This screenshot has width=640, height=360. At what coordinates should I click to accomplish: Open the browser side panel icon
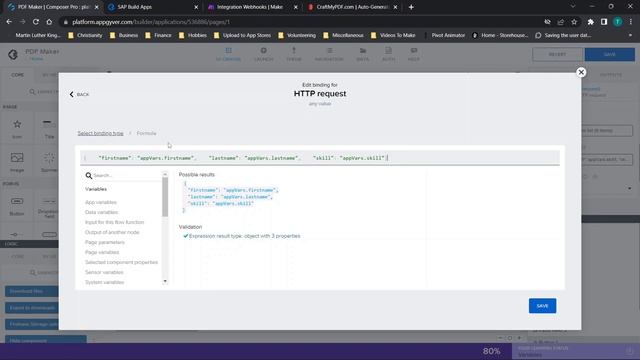tap(604, 22)
